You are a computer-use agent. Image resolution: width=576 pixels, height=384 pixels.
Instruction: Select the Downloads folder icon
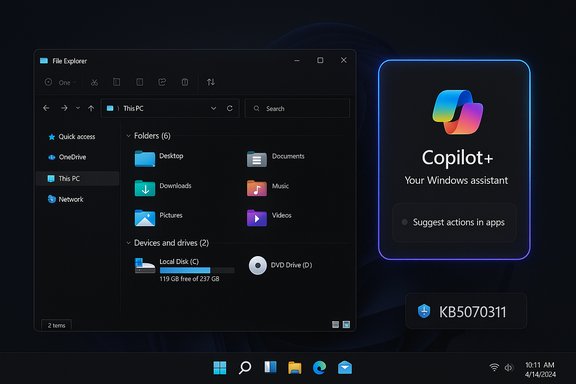[145, 188]
